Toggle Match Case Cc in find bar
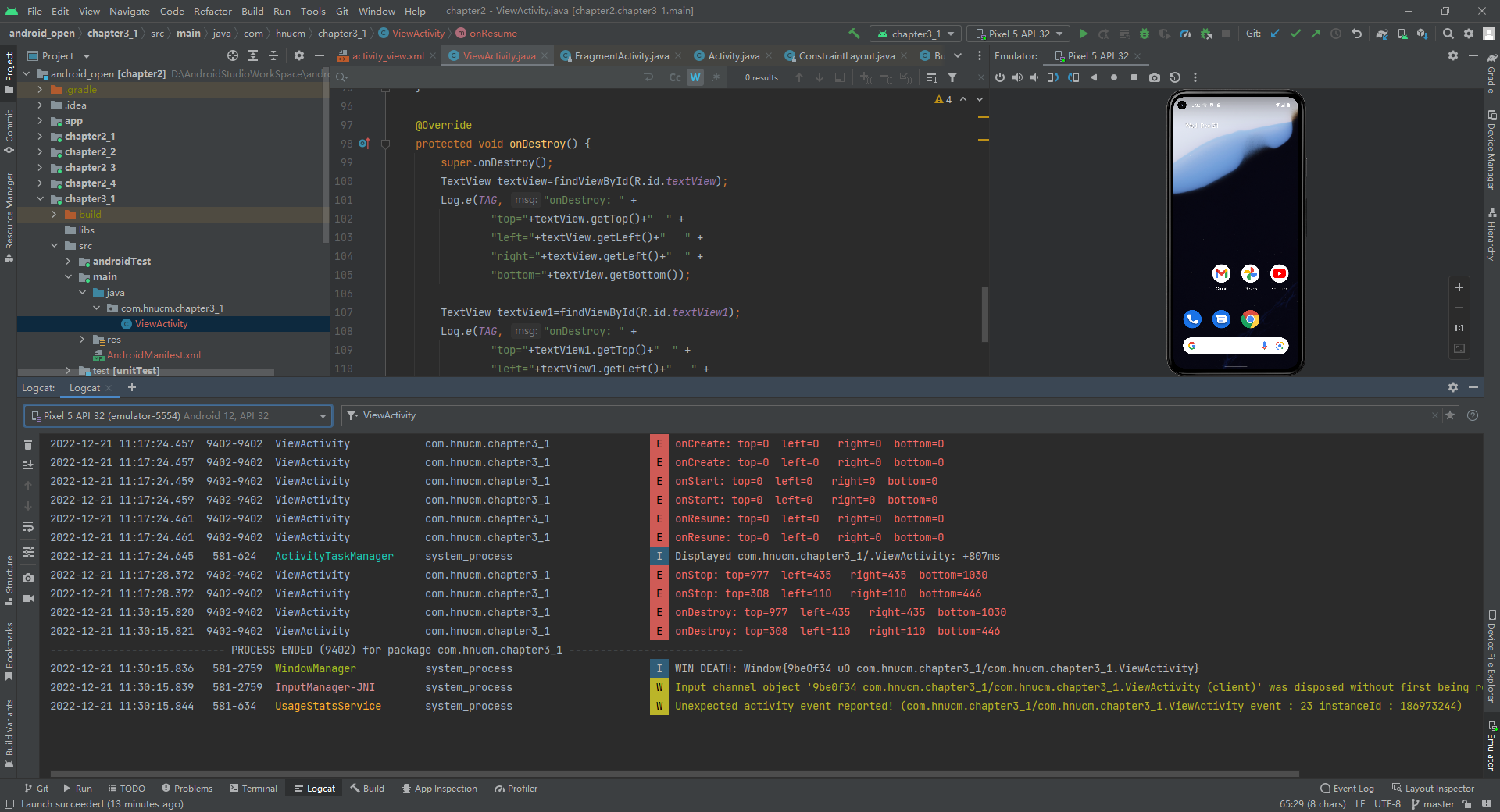Viewport: 1500px width, 812px height. coord(675,77)
